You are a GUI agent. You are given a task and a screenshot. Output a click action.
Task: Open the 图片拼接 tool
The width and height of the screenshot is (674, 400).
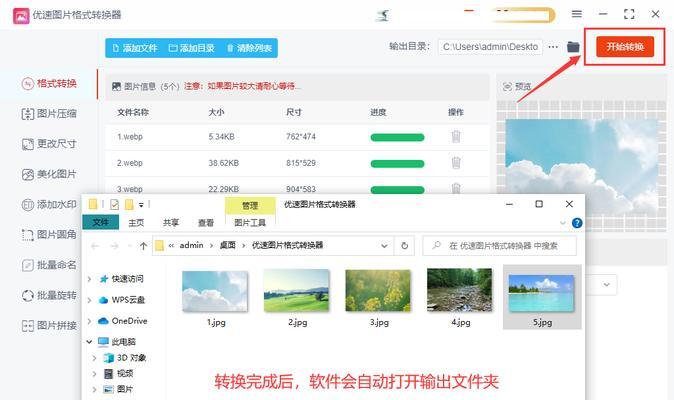point(49,326)
